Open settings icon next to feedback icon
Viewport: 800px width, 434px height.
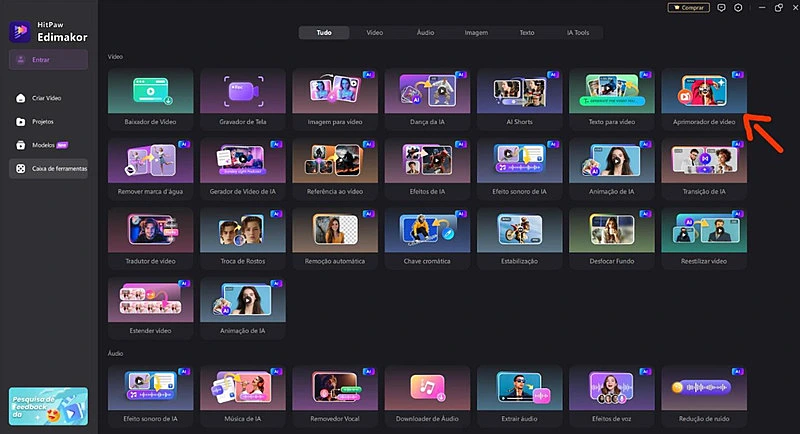pyautogui.click(x=738, y=7)
